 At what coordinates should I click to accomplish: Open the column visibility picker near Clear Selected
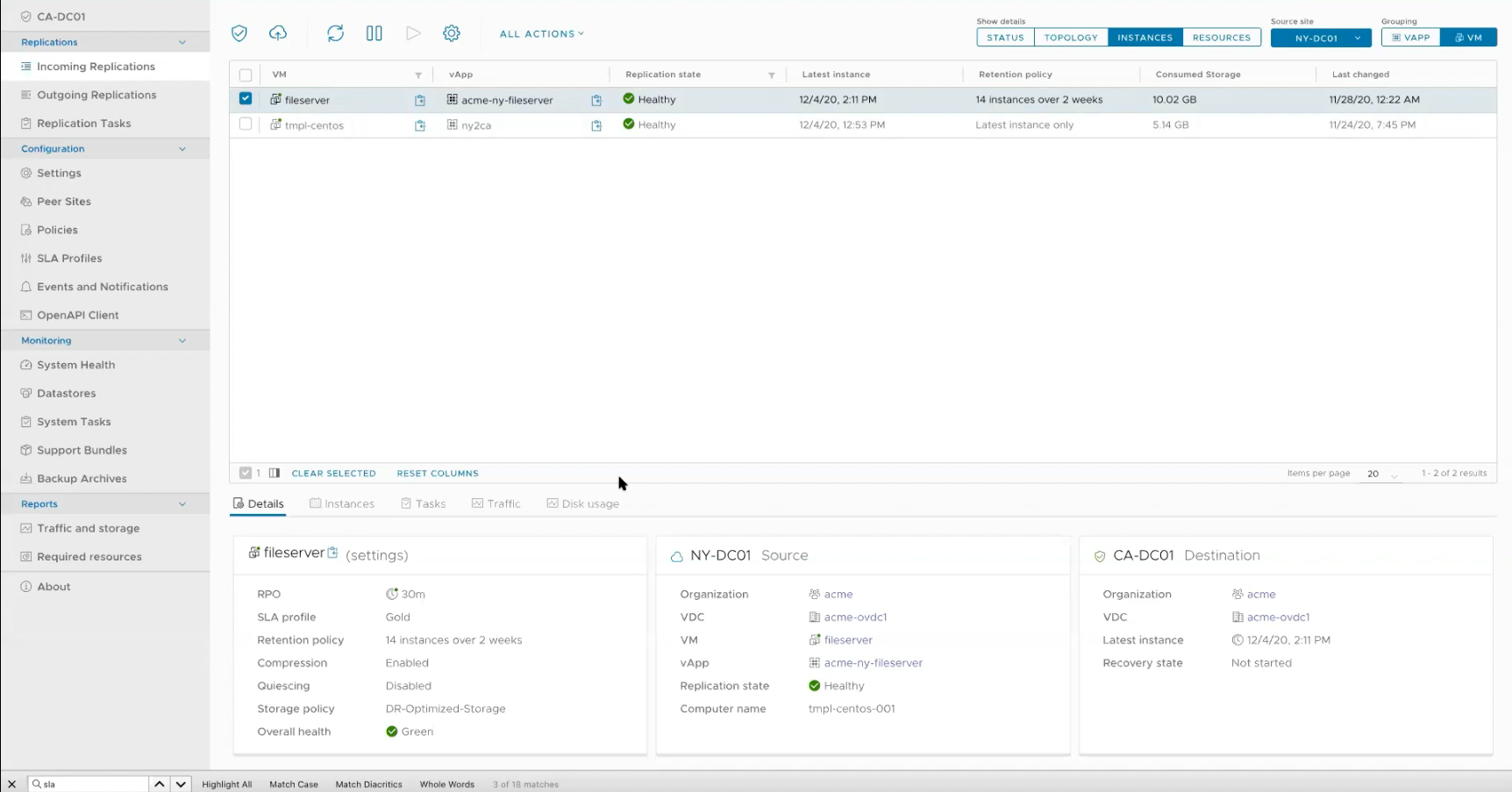[x=274, y=473]
